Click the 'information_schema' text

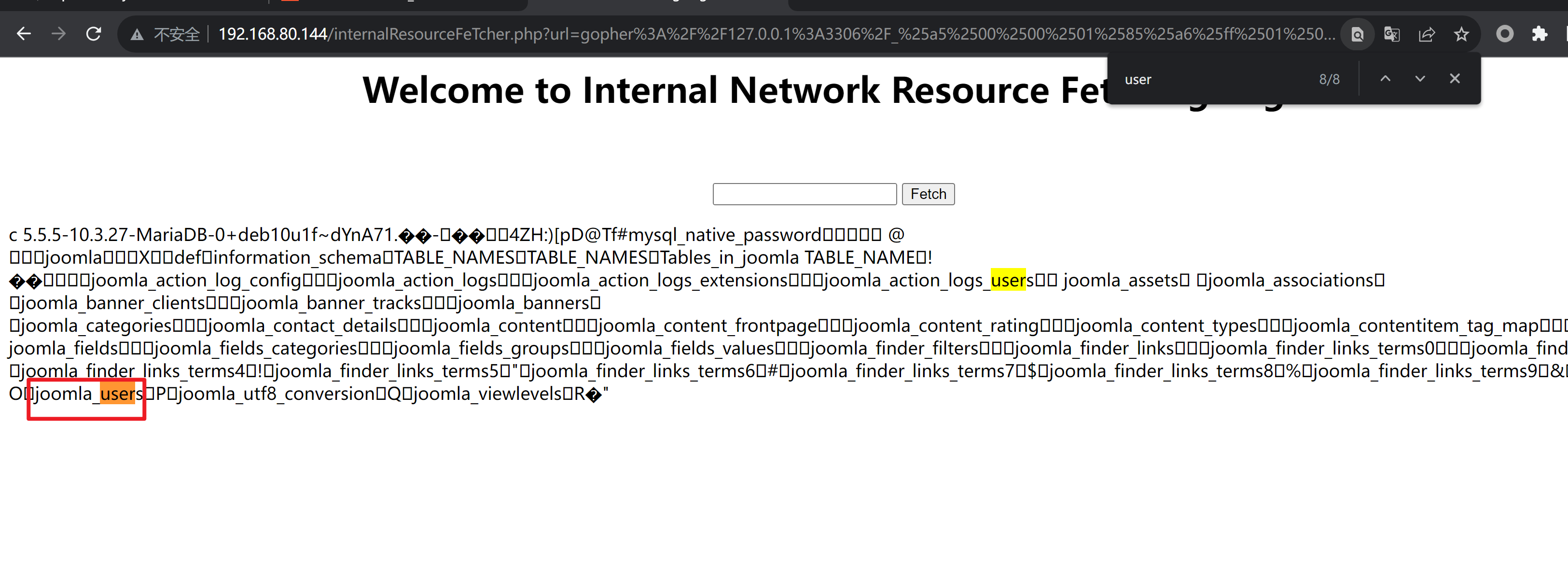(x=298, y=258)
